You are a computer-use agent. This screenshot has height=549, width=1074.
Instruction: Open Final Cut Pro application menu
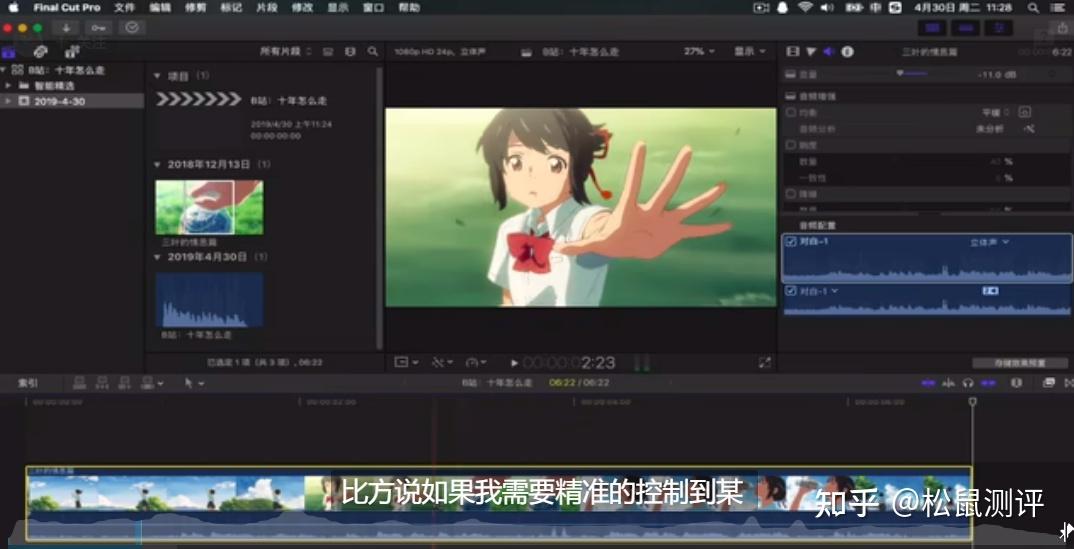[x=66, y=8]
